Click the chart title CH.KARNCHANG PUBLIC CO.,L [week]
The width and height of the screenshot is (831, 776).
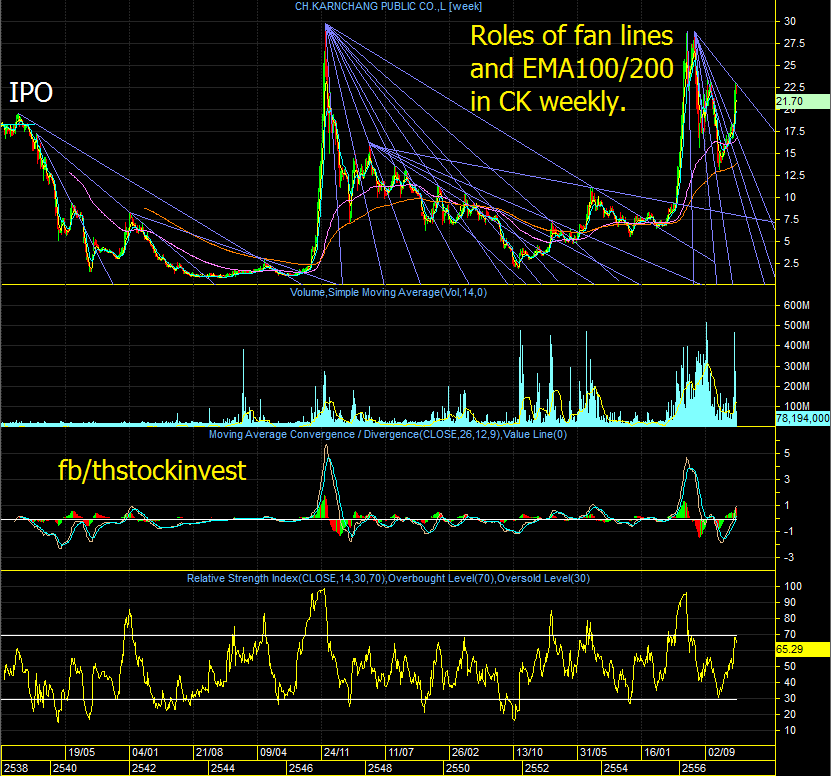[388, 6]
